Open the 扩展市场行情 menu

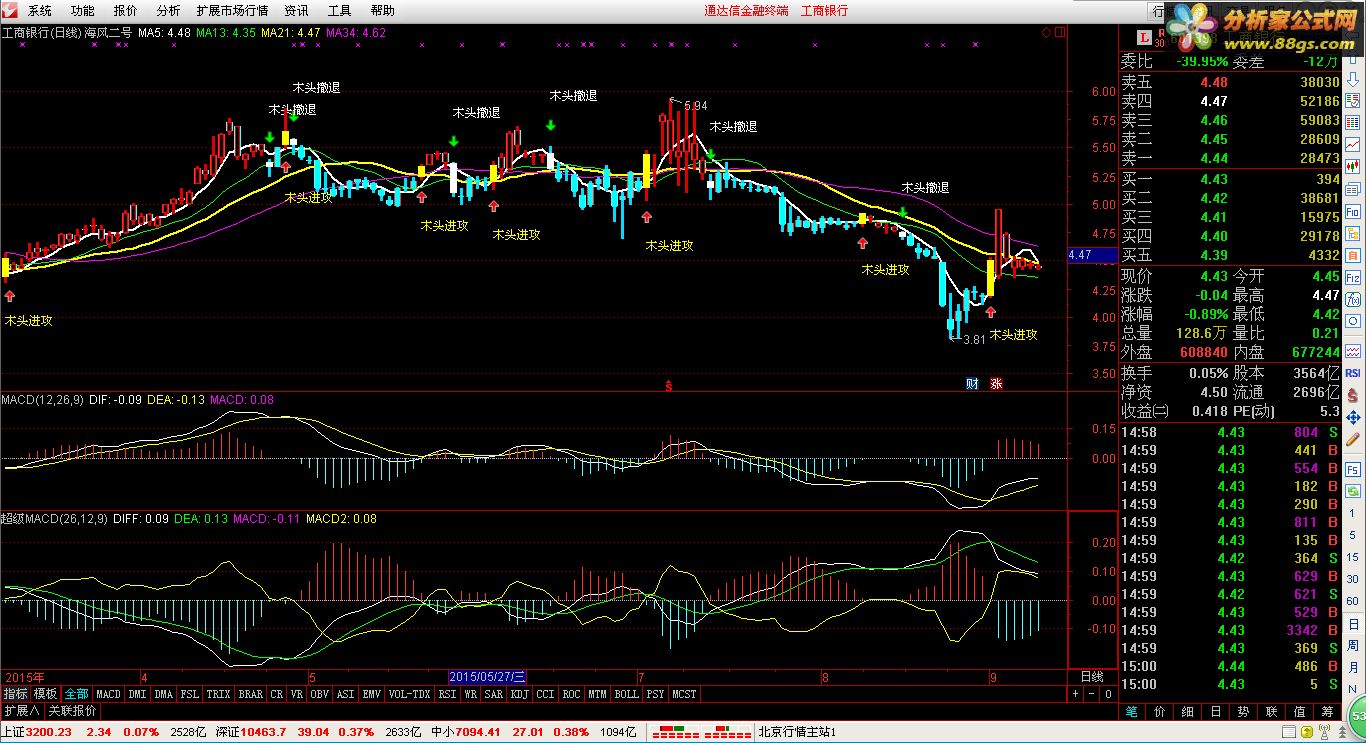(x=233, y=11)
